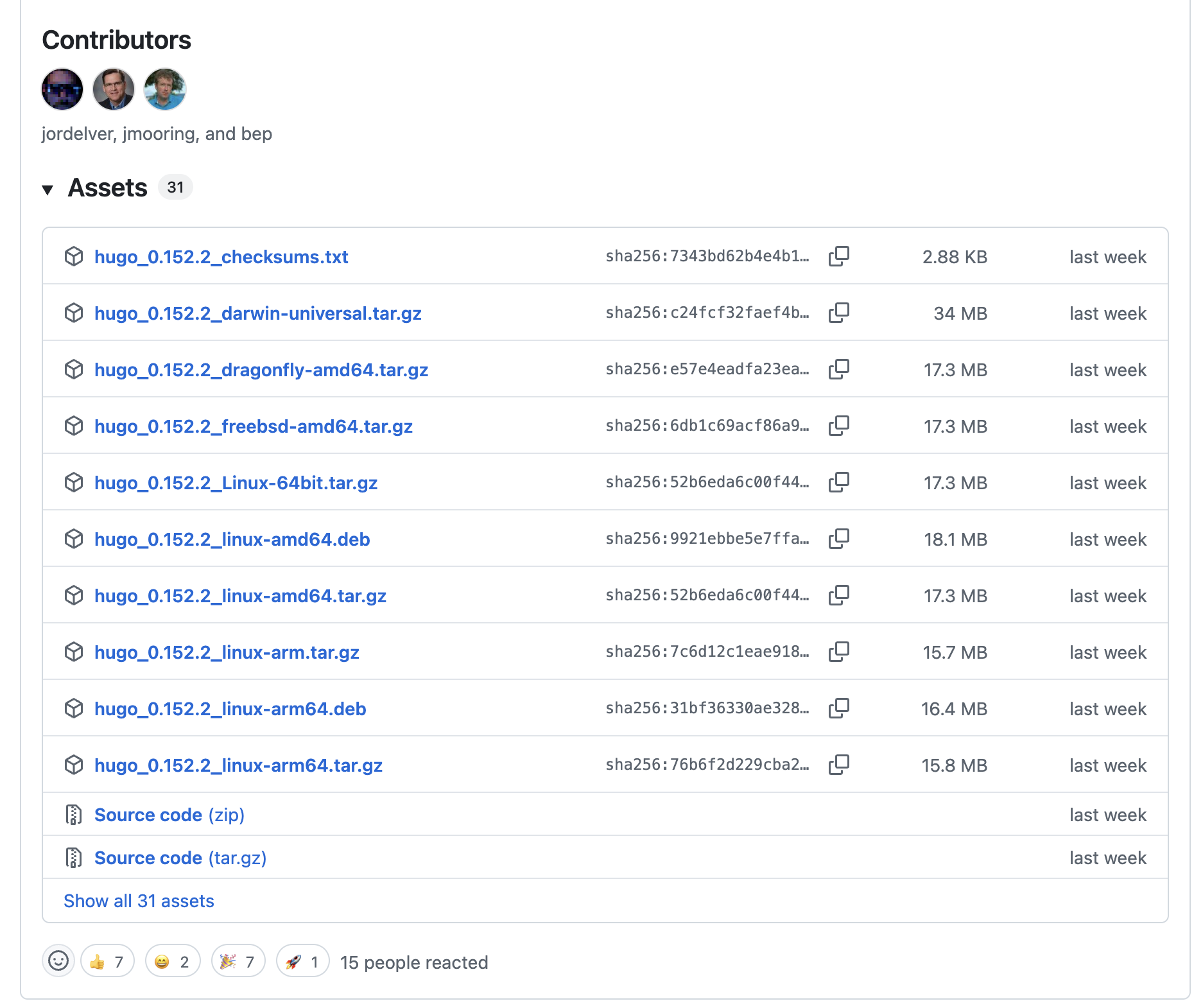Viewport: 1203px width, 1008px height.
Task: Click package icon beside checksums.txt
Action: (x=74, y=256)
